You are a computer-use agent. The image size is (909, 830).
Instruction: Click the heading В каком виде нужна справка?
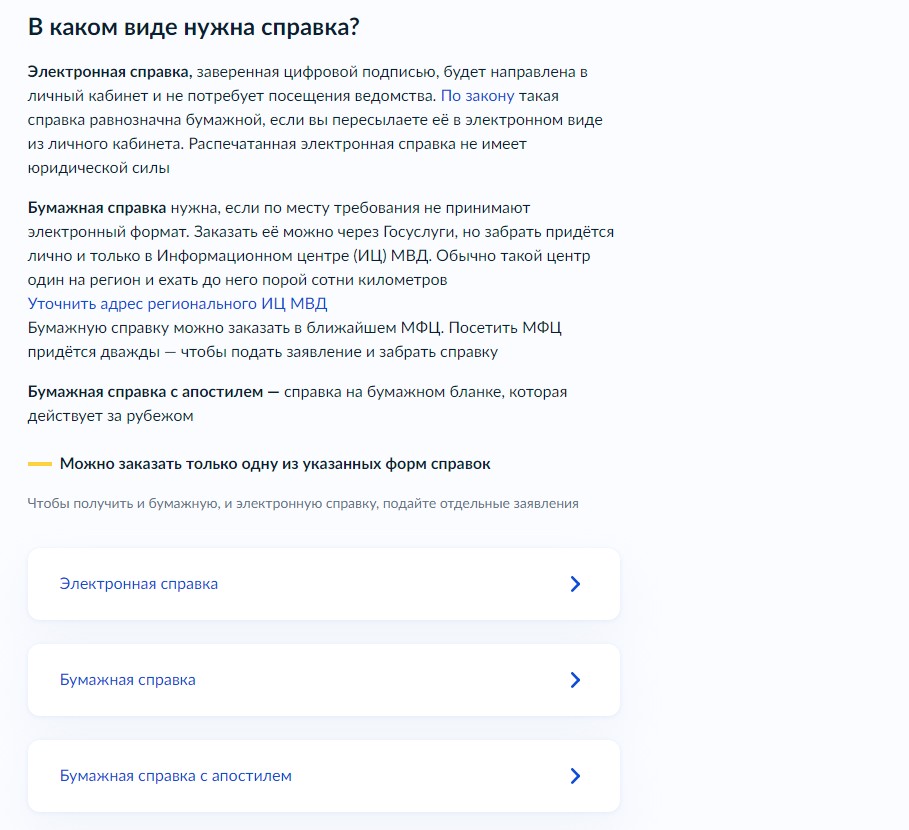193,28
